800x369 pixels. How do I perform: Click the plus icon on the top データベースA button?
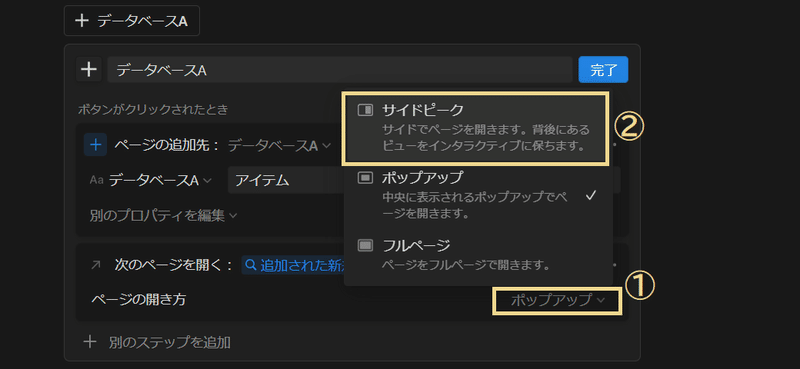[x=82, y=21]
